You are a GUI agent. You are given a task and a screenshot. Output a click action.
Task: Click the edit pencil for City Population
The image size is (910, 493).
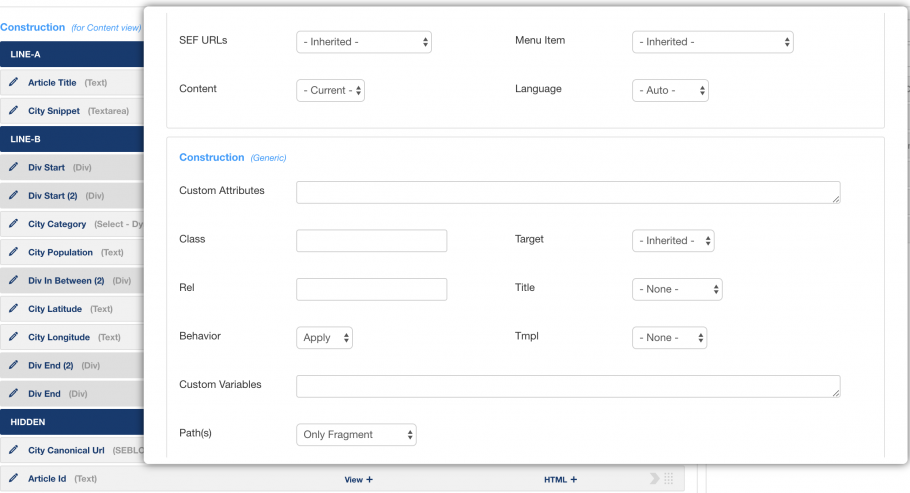click(x=13, y=252)
